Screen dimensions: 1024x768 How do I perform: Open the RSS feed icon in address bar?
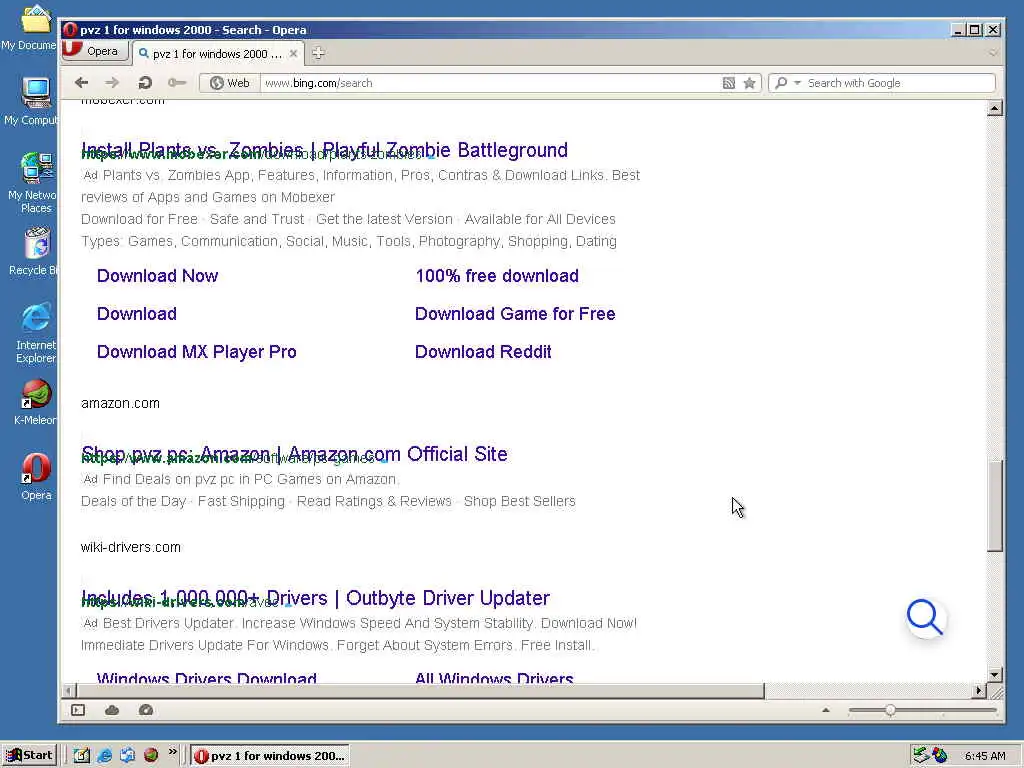click(729, 83)
